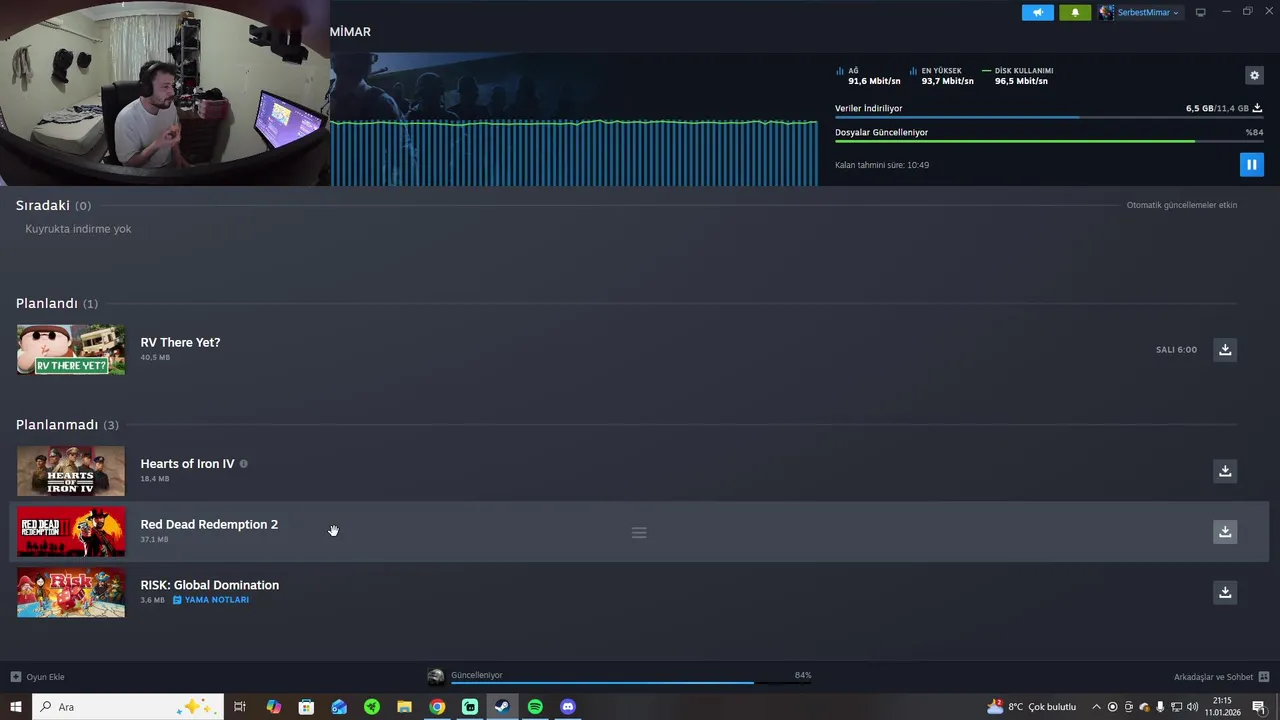Download RISK: Global Domination update
Viewport: 1280px width, 720px height.
coord(1225,592)
